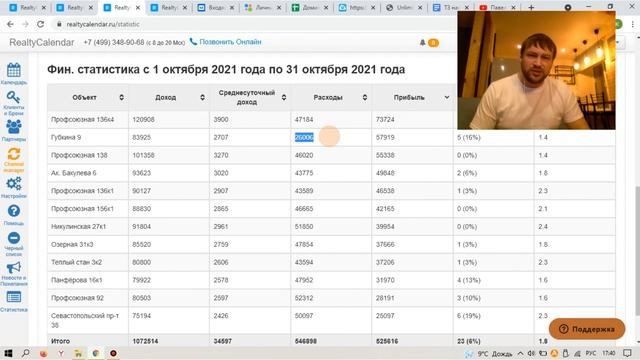The image size is (640, 360).
Task: Open Клиенты и Брони sidebar section
Action: click(x=13, y=103)
